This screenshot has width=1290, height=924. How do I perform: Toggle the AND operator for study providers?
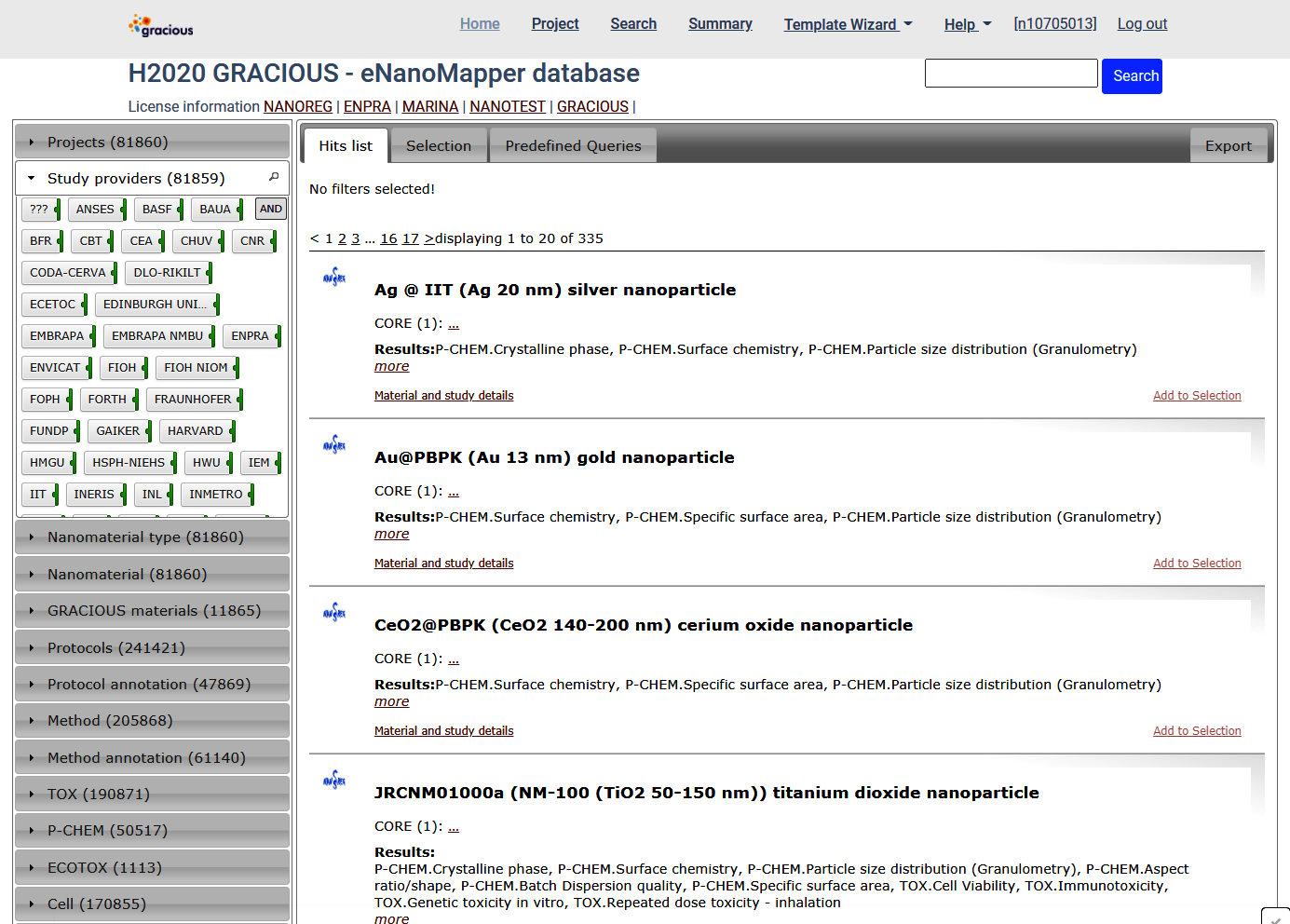pyautogui.click(x=270, y=210)
